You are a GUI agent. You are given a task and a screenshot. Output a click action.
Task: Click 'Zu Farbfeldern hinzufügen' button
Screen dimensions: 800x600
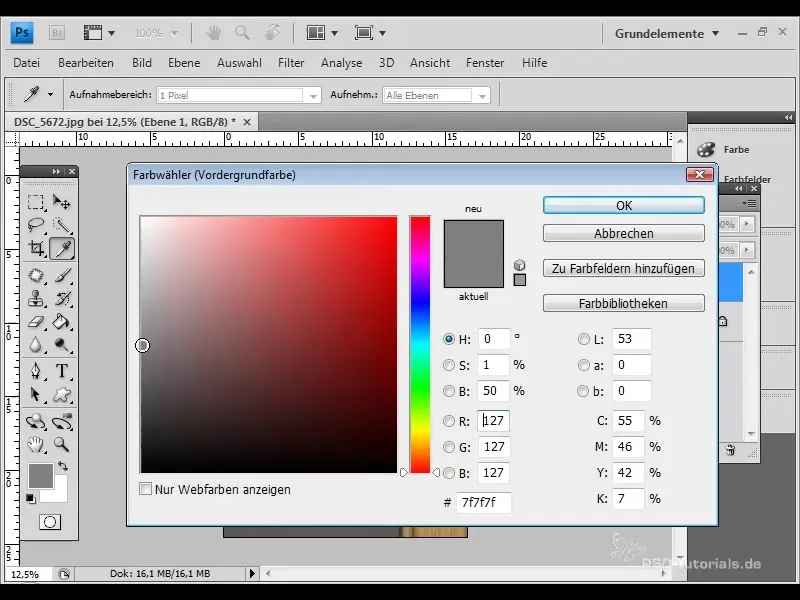click(x=623, y=268)
